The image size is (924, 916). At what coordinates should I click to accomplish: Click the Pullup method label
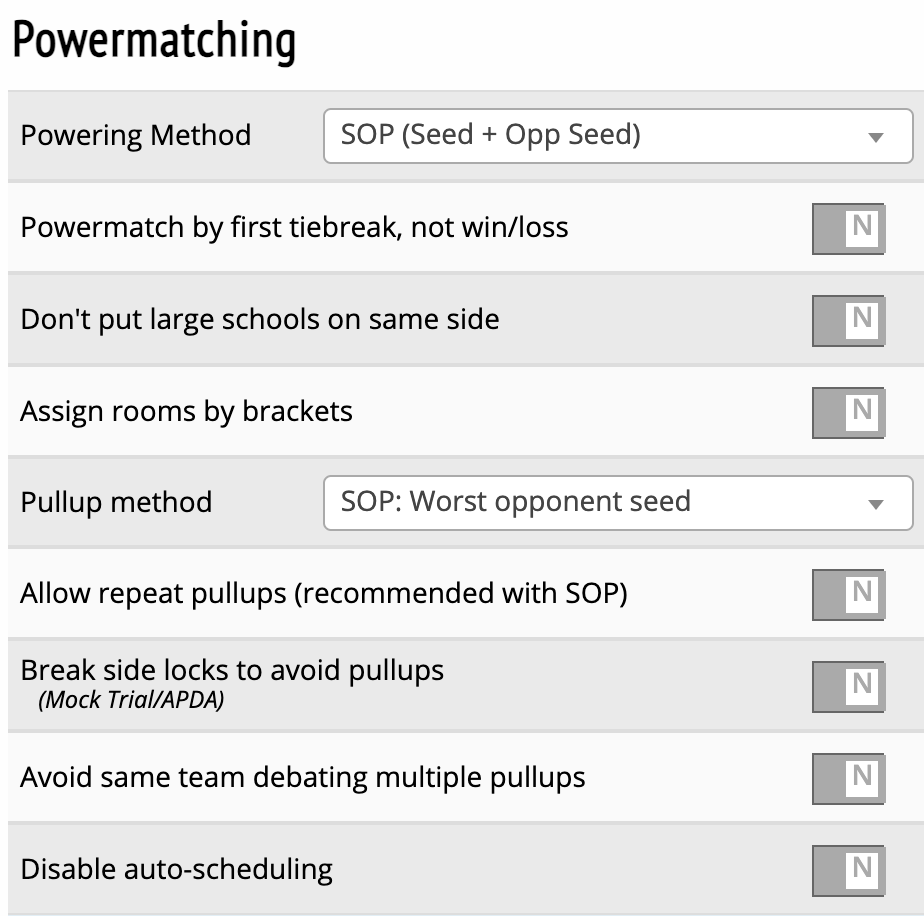pos(116,502)
